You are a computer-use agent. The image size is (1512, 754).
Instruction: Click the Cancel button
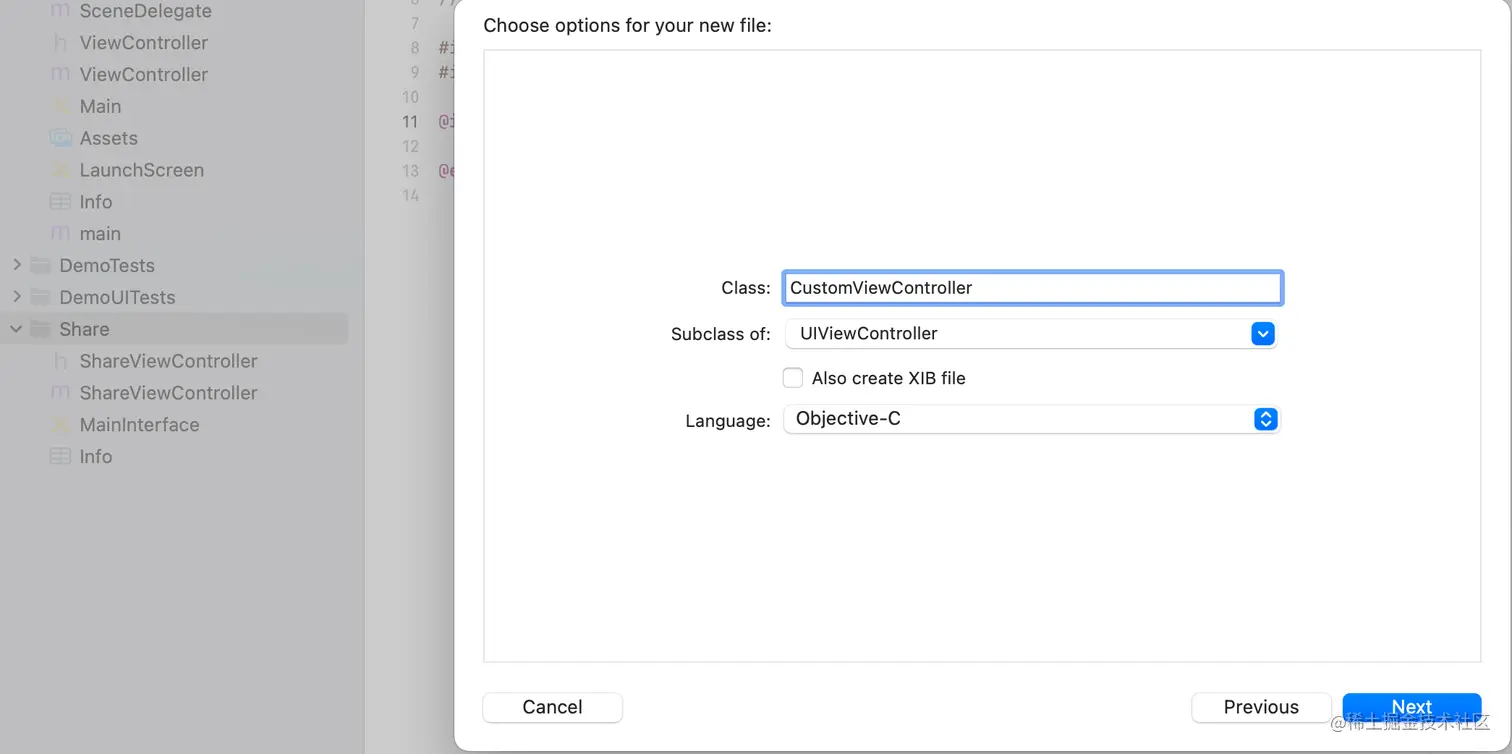[552, 707]
